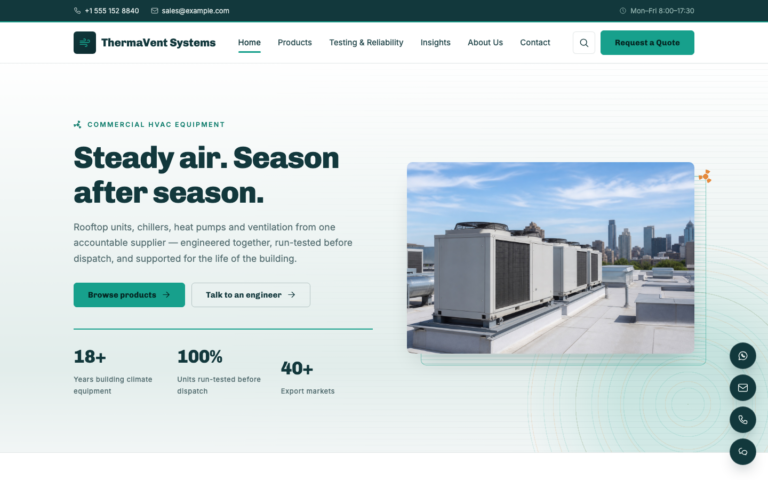Click the floating phone call button
This screenshot has height=480, width=768.
tap(743, 420)
